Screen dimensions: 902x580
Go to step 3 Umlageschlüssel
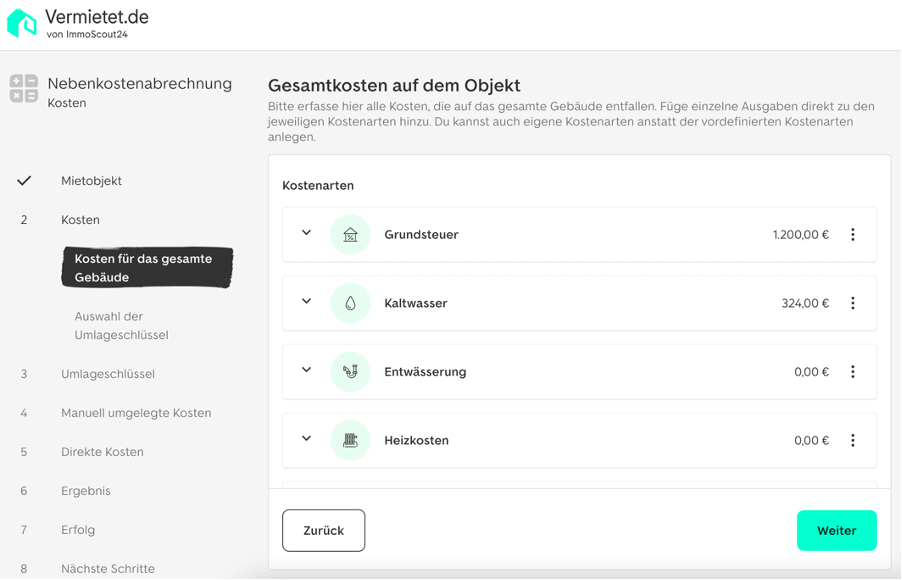(x=108, y=374)
